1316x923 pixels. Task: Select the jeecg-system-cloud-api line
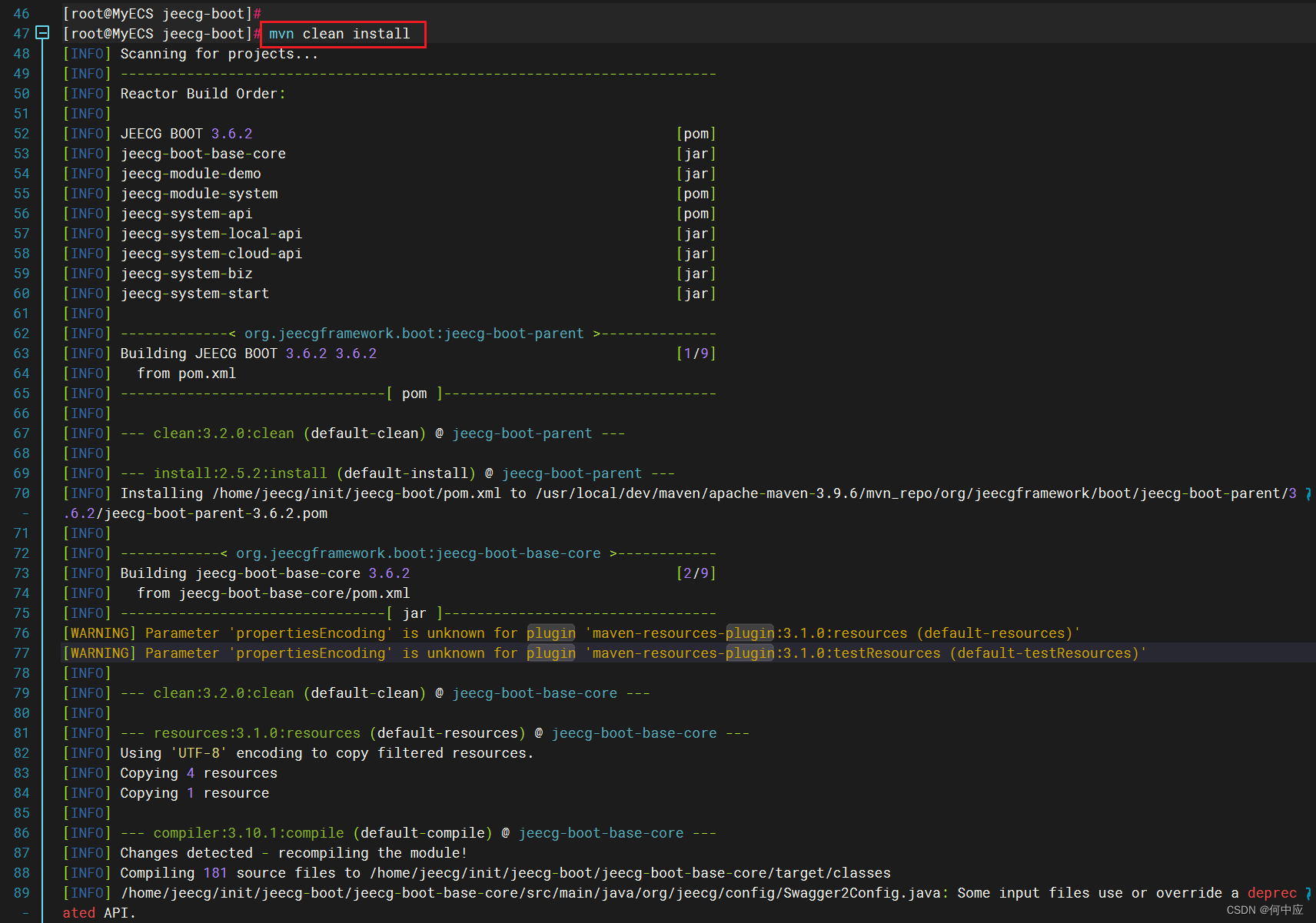coord(211,254)
